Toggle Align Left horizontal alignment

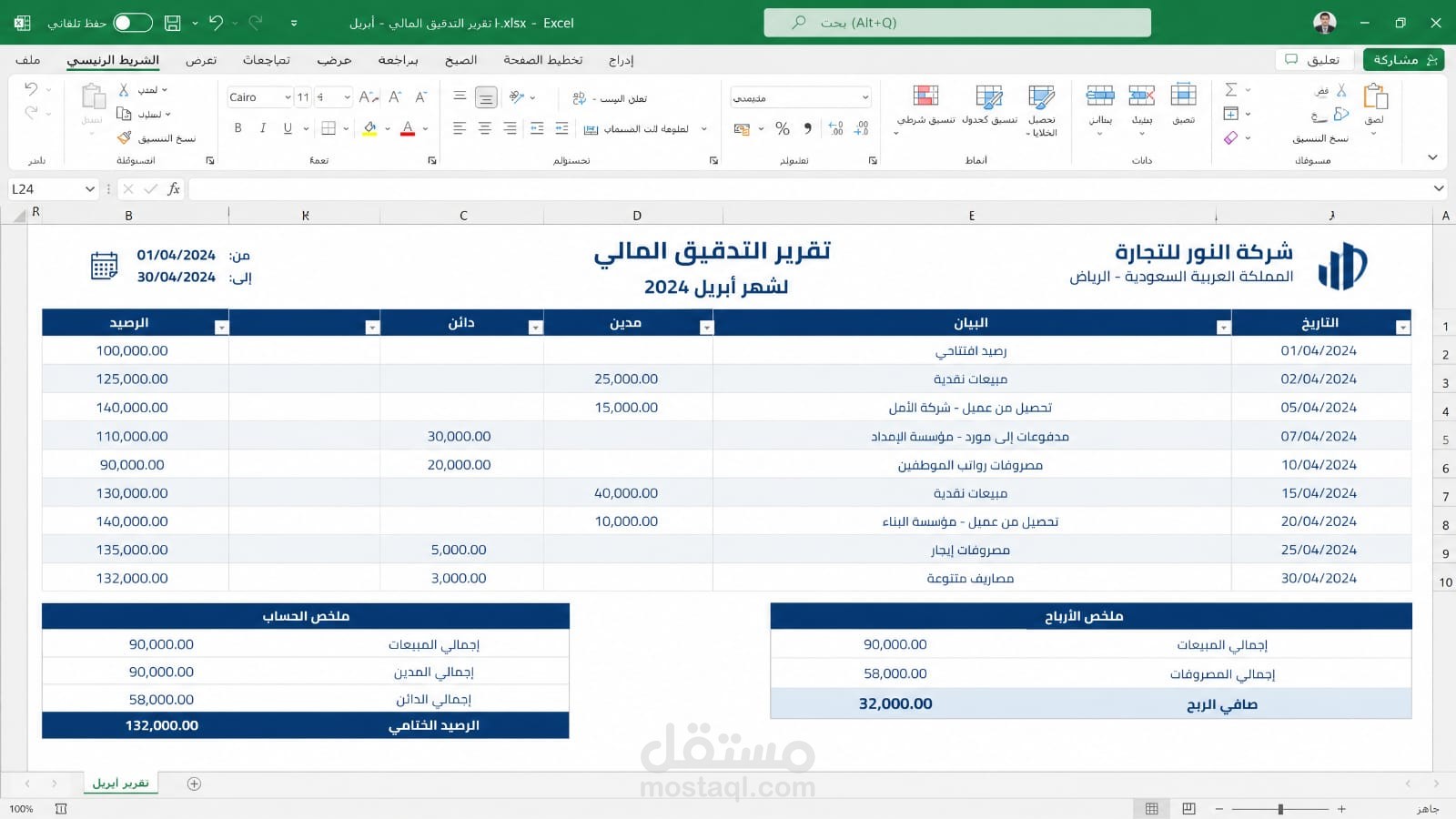[x=460, y=128]
